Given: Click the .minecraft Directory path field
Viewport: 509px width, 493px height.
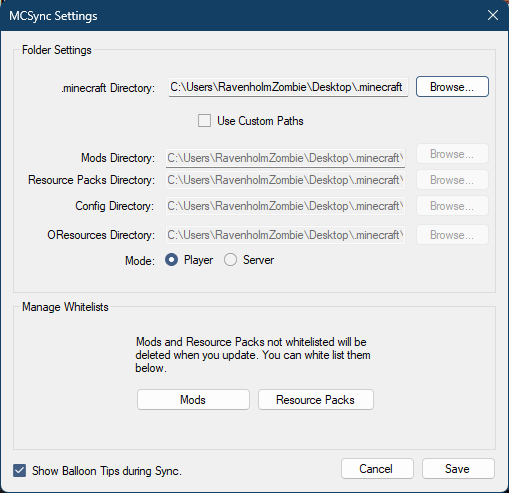Looking at the screenshot, I should click(x=288, y=87).
